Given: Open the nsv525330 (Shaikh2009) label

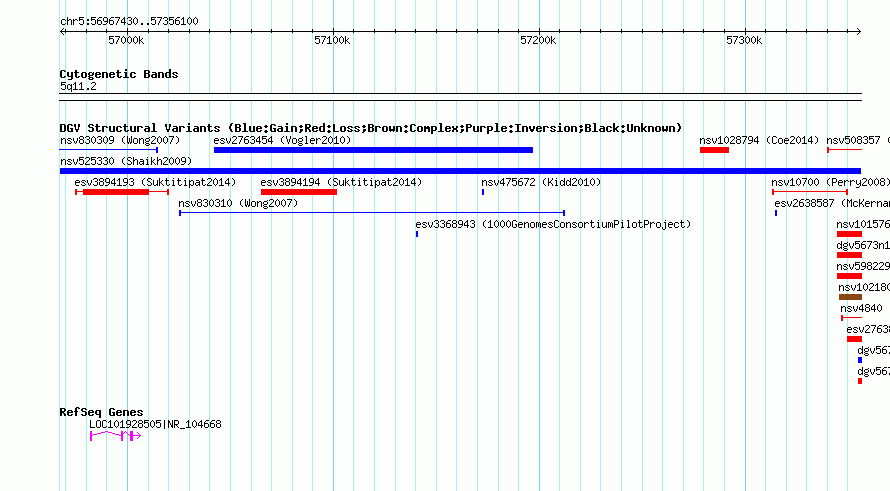Looking at the screenshot, I should coord(126,161).
